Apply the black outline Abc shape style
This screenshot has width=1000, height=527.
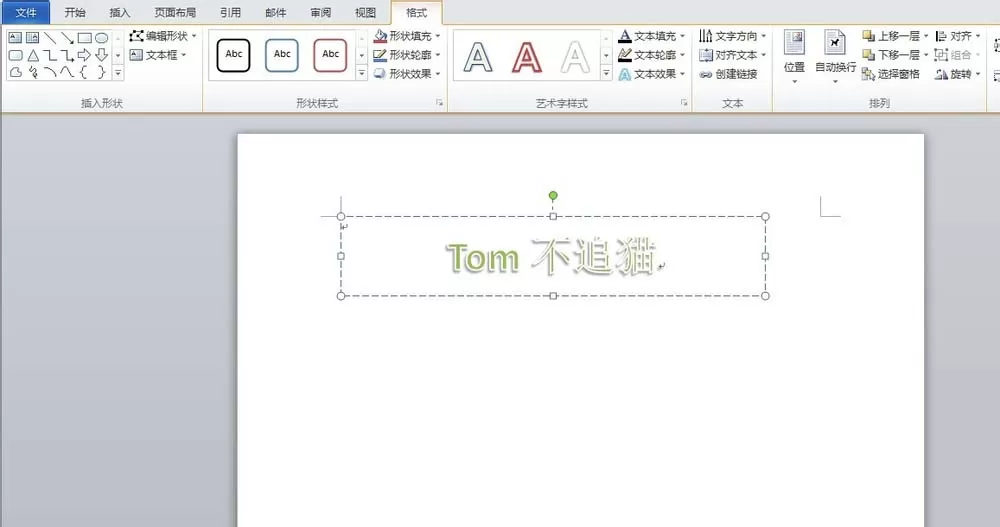tap(233, 55)
